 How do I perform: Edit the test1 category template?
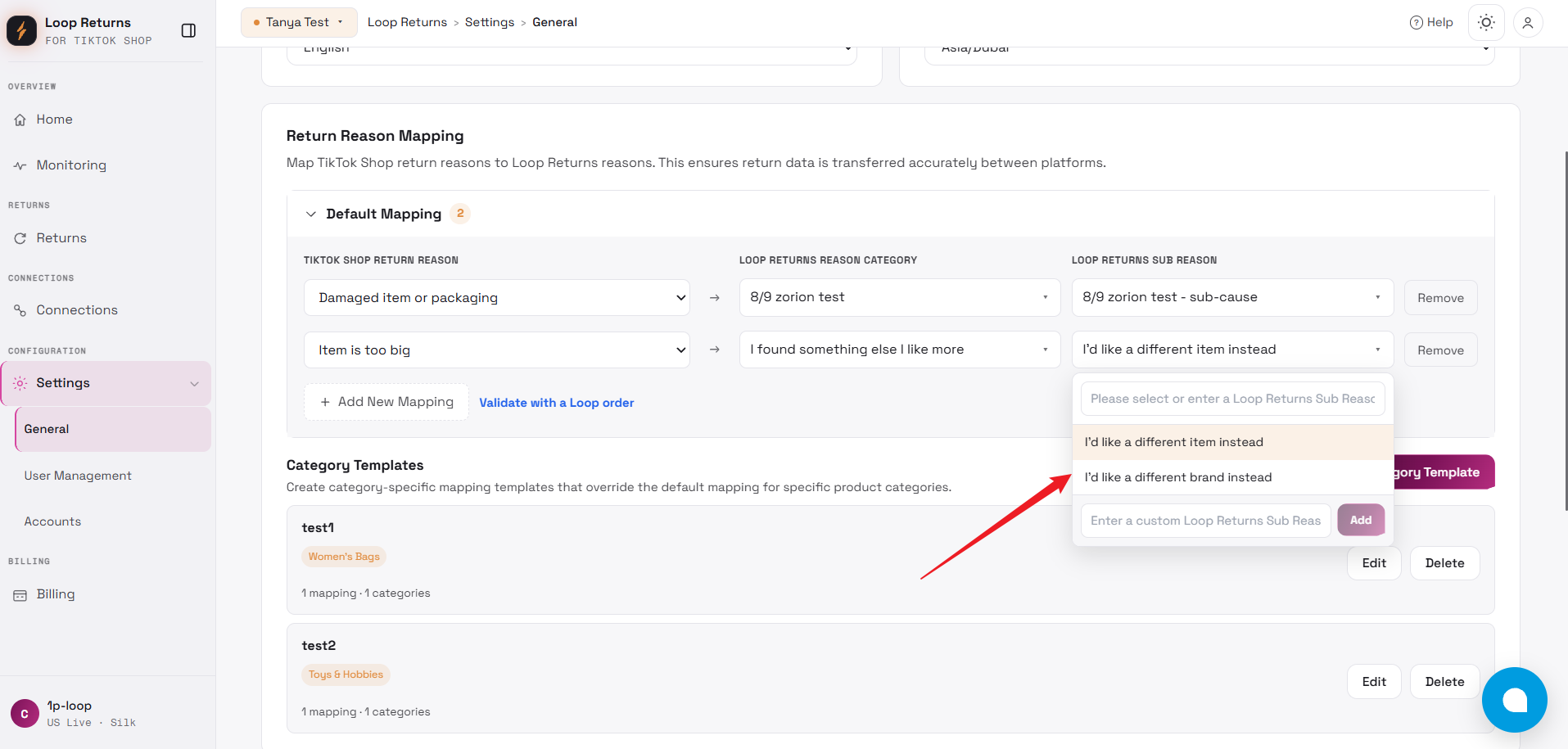coord(1374,563)
